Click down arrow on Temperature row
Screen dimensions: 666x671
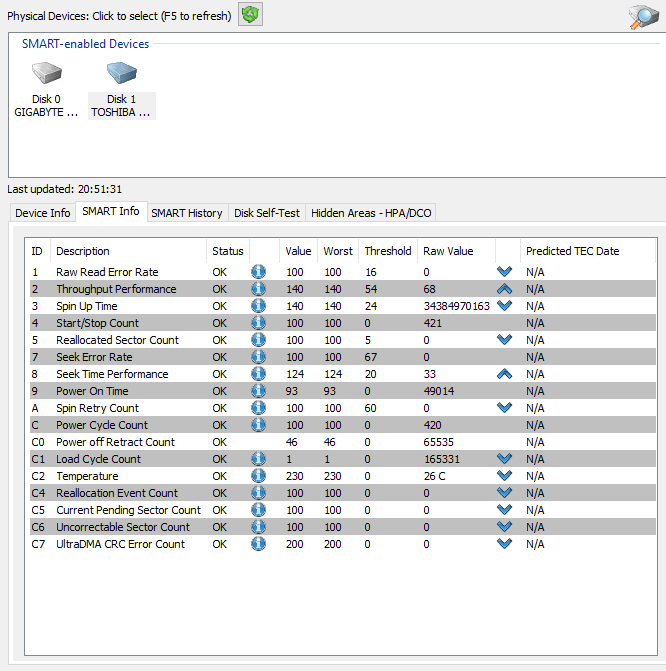505,475
